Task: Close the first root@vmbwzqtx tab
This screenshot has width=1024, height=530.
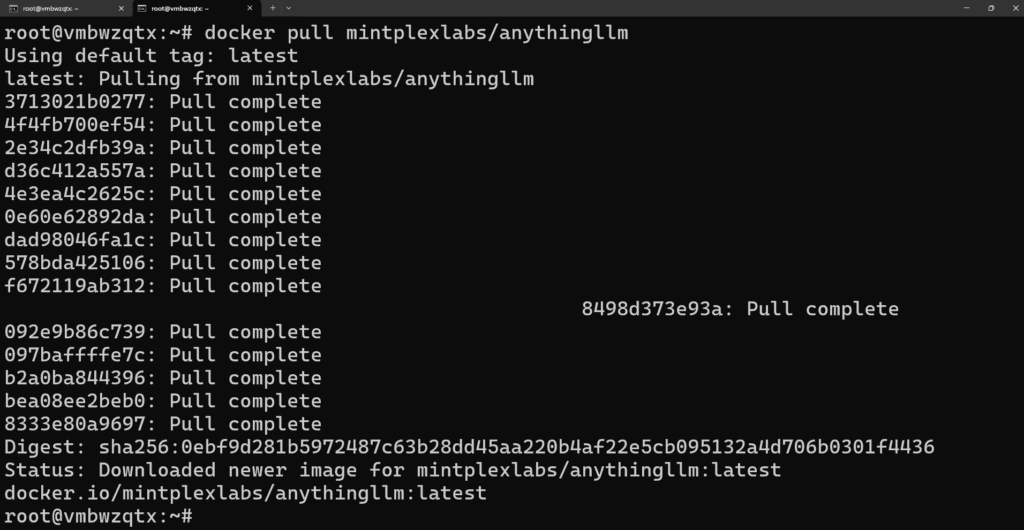Action: pos(121,8)
